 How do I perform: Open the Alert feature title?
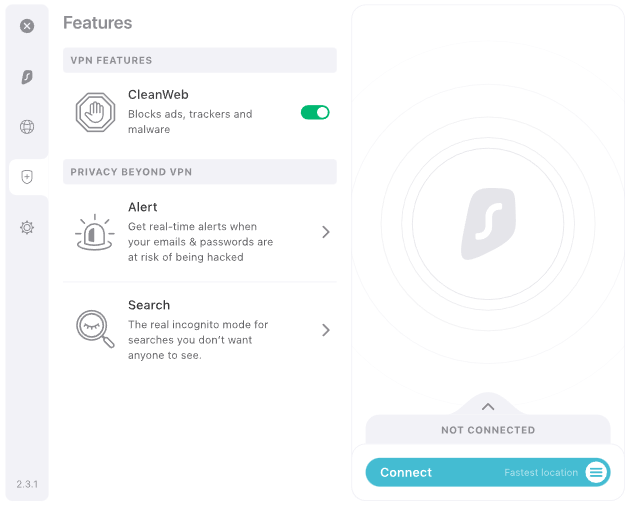click(x=142, y=207)
